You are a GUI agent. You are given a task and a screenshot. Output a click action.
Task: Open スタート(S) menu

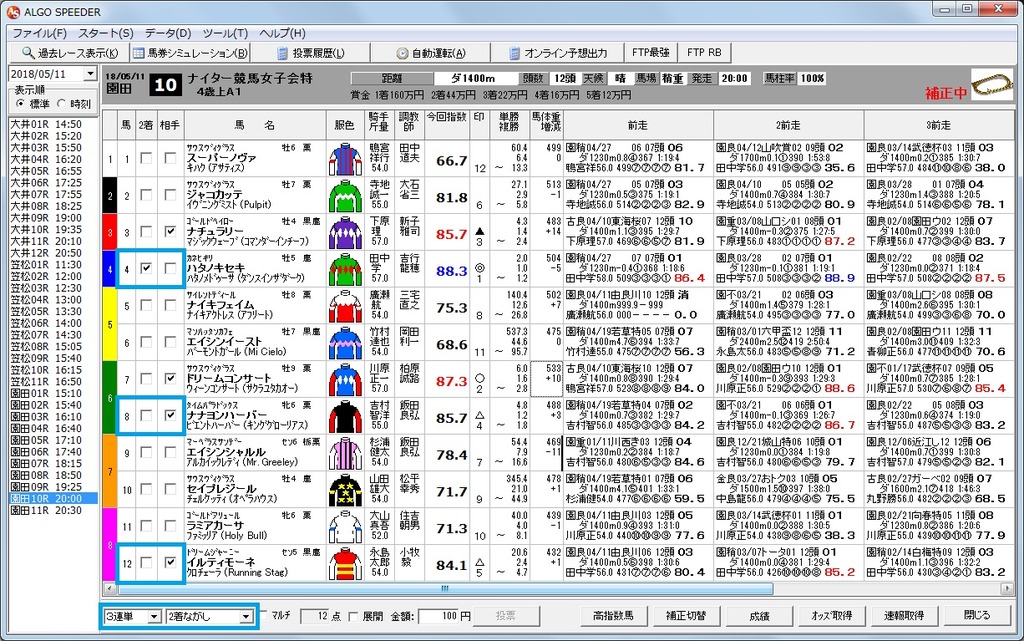106,33
